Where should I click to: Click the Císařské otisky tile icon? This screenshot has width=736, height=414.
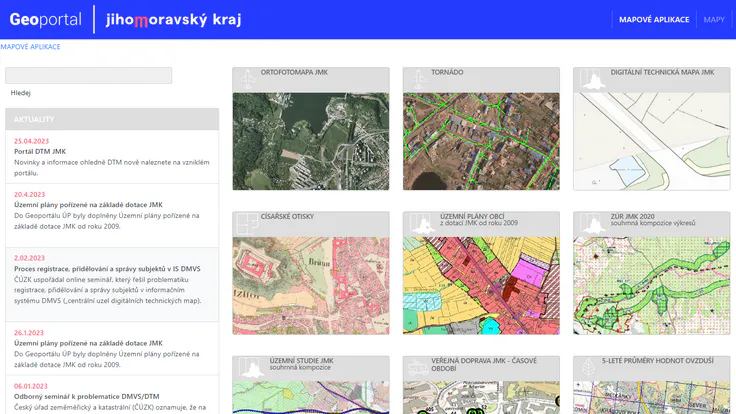(247, 223)
